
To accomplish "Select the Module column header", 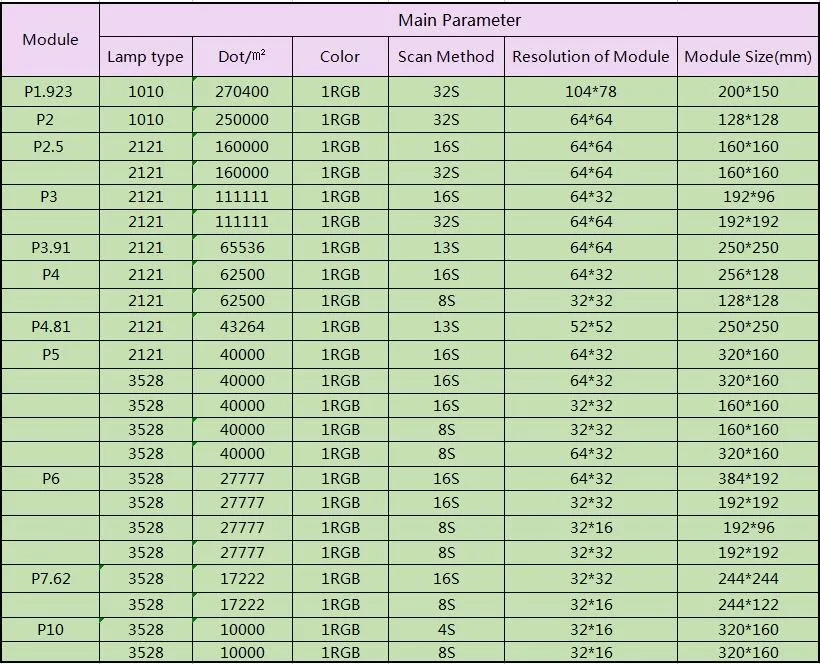I will click(x=50, y=39).
